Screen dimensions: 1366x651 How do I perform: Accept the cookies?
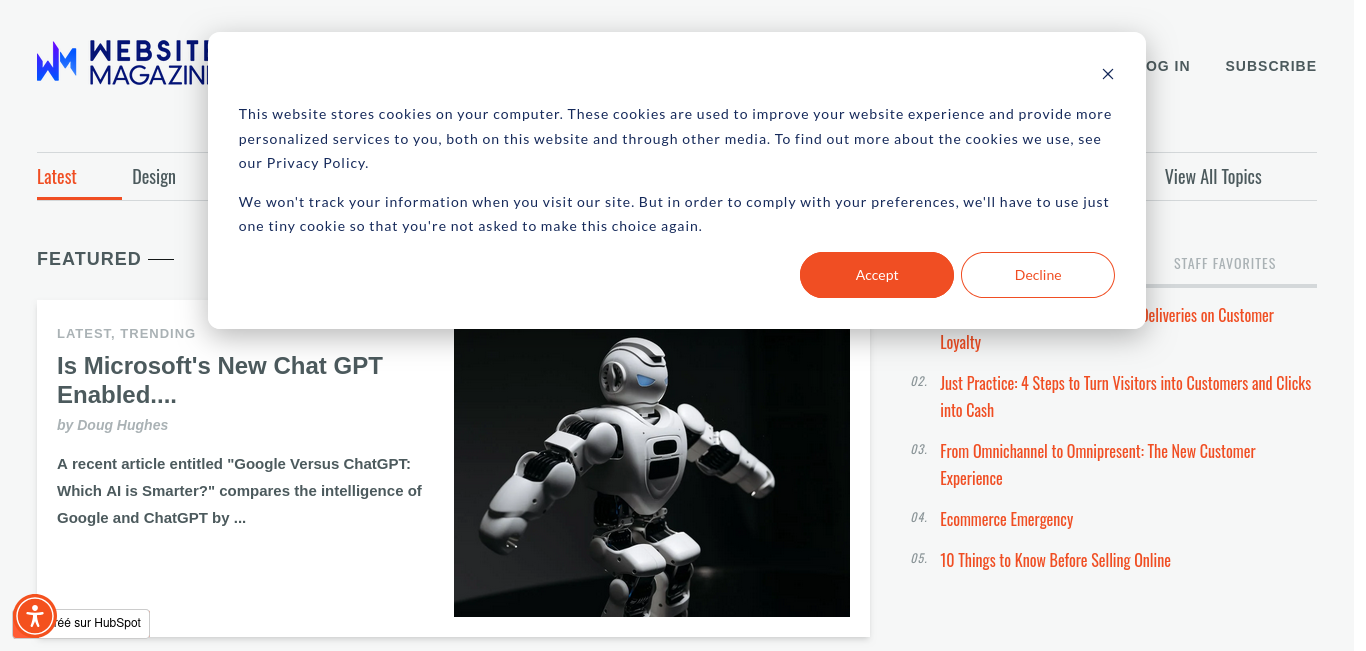877,275
